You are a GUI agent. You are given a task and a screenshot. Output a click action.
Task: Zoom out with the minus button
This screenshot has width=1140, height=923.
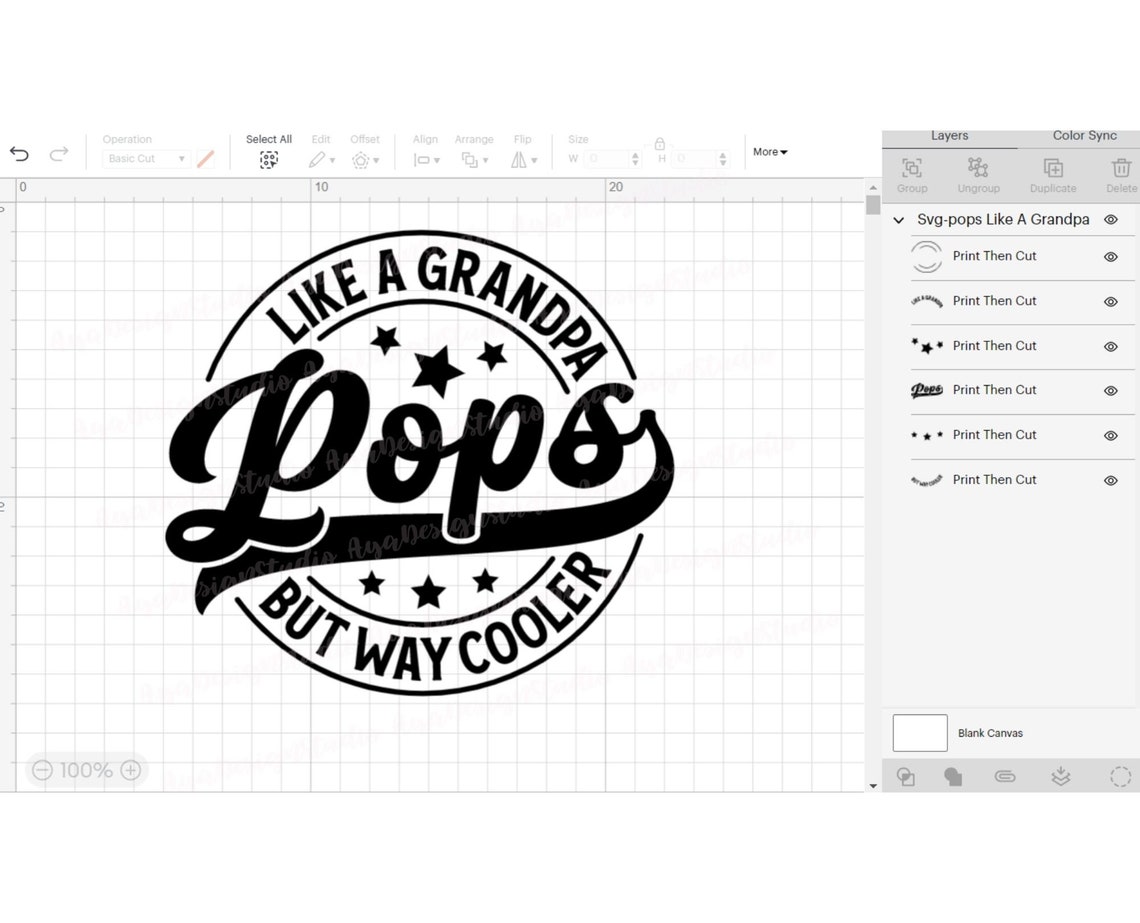point(43,770)
